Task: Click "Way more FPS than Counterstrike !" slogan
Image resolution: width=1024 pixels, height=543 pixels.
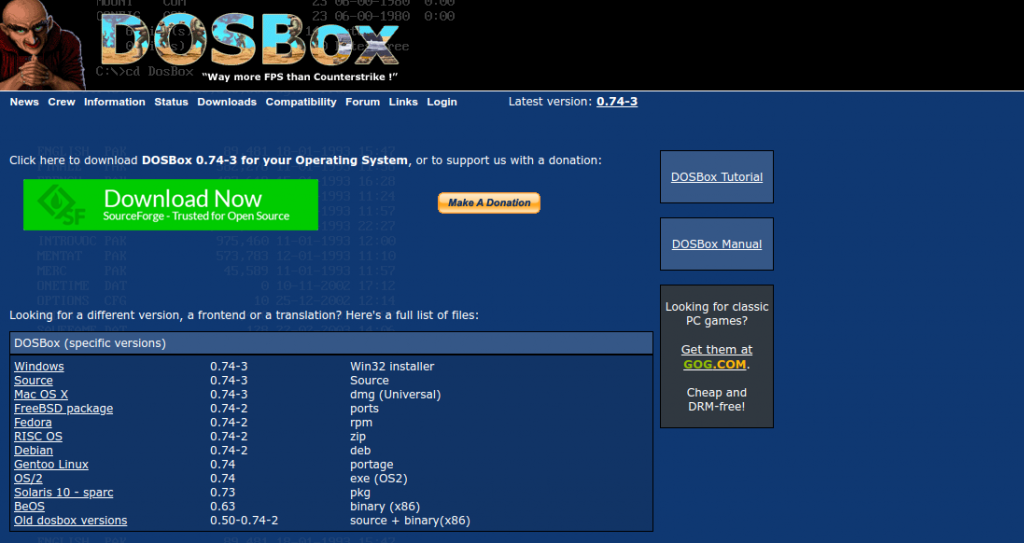Action: tap(300, 76)
